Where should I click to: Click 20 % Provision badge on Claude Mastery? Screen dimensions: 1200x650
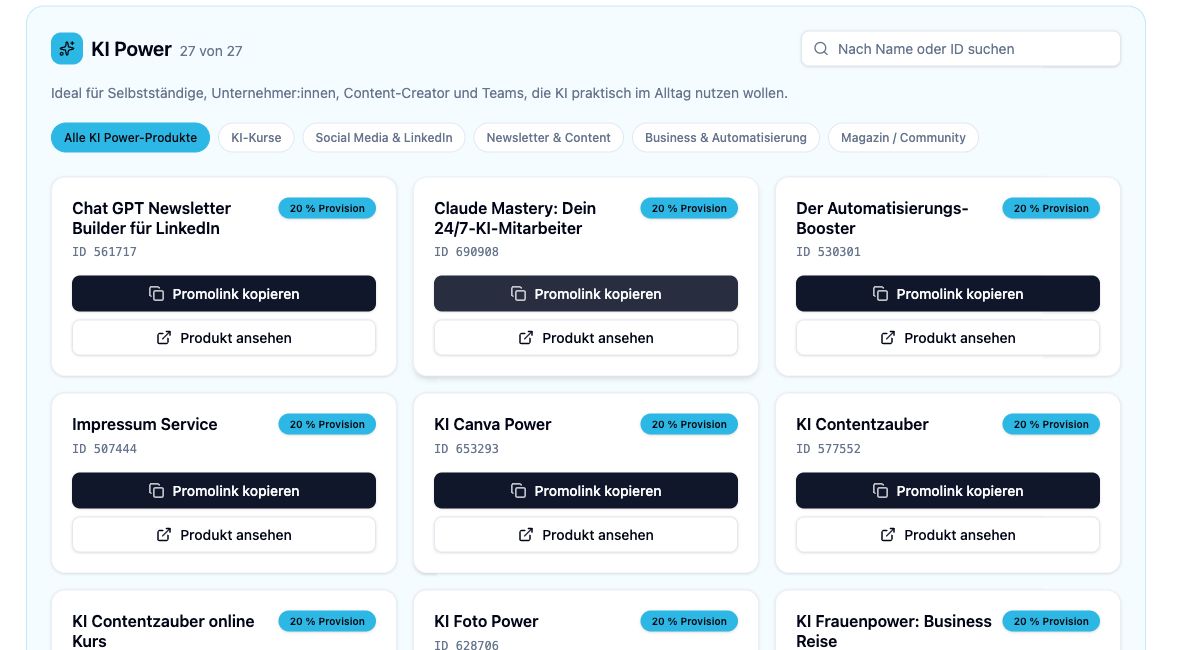point(689,208)
